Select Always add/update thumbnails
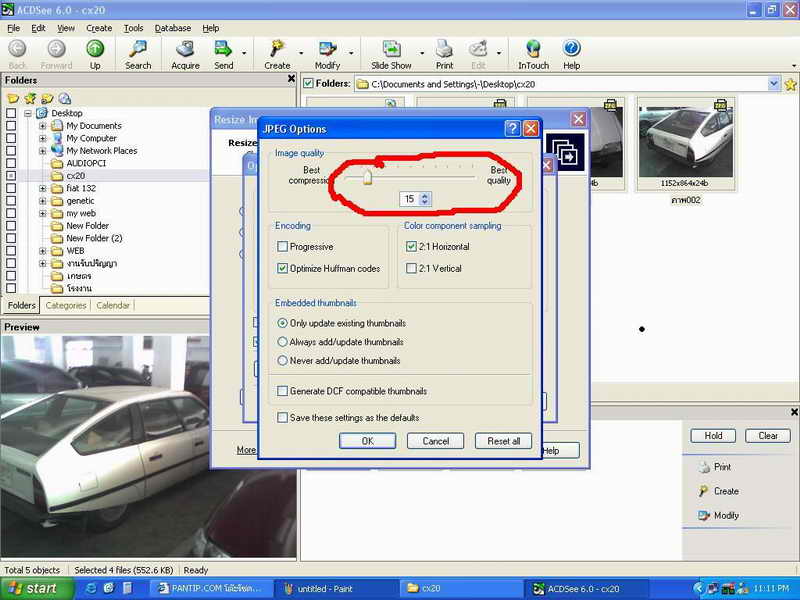The width and height of the screenshot is (800, 600). pyautogui.click(x=282, y=342)
